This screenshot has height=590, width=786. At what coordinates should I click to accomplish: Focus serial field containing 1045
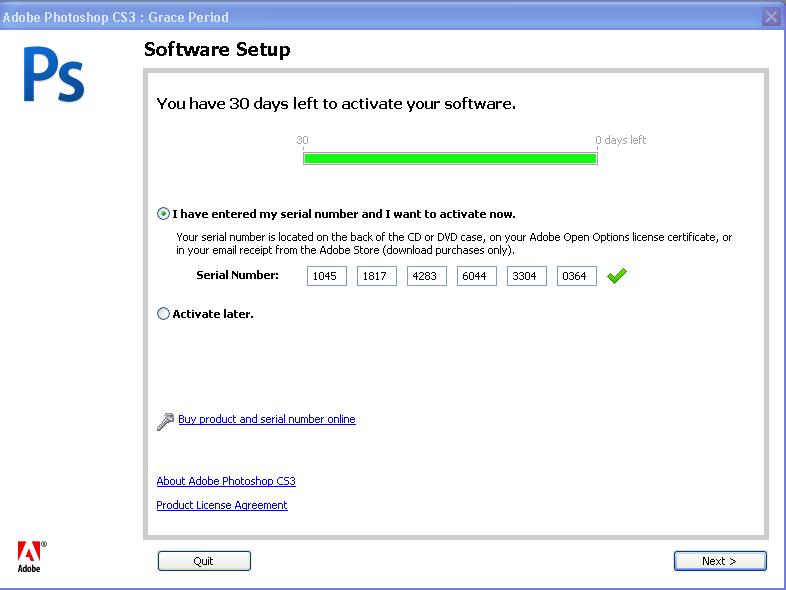coord(327,276)
